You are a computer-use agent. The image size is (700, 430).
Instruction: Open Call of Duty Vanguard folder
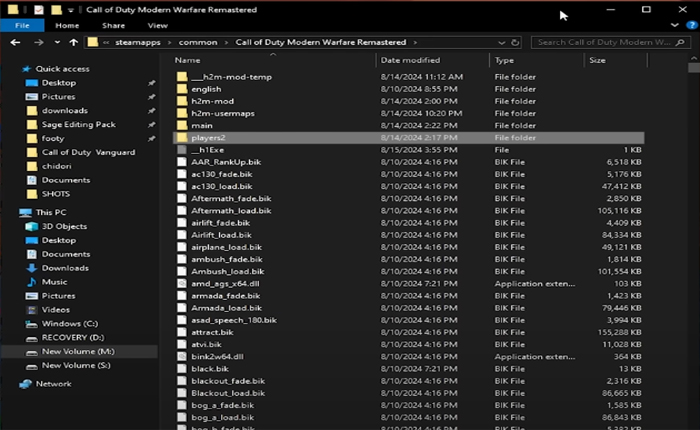(88, 152)
